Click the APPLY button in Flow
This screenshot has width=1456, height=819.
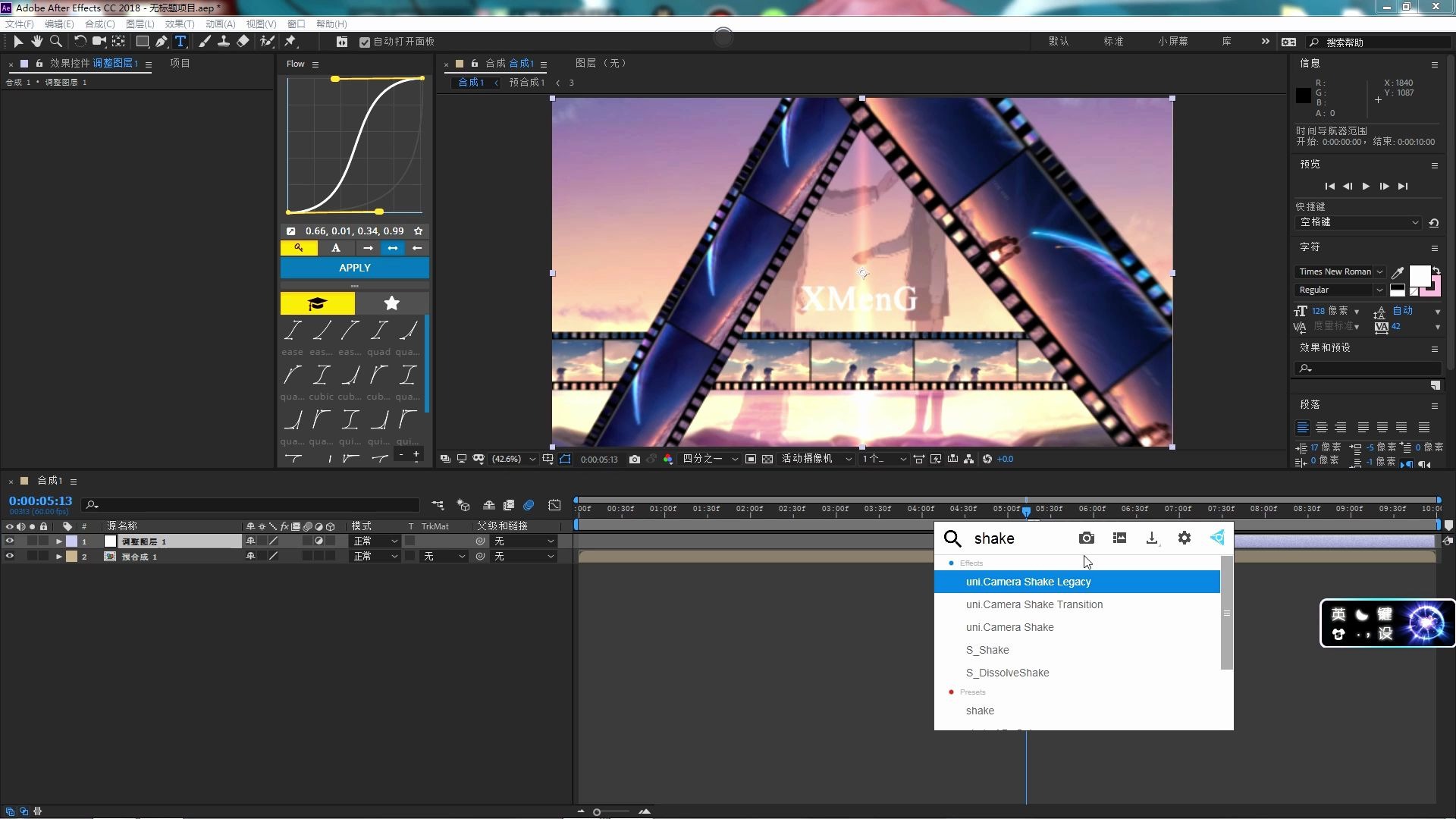[354, 268]
